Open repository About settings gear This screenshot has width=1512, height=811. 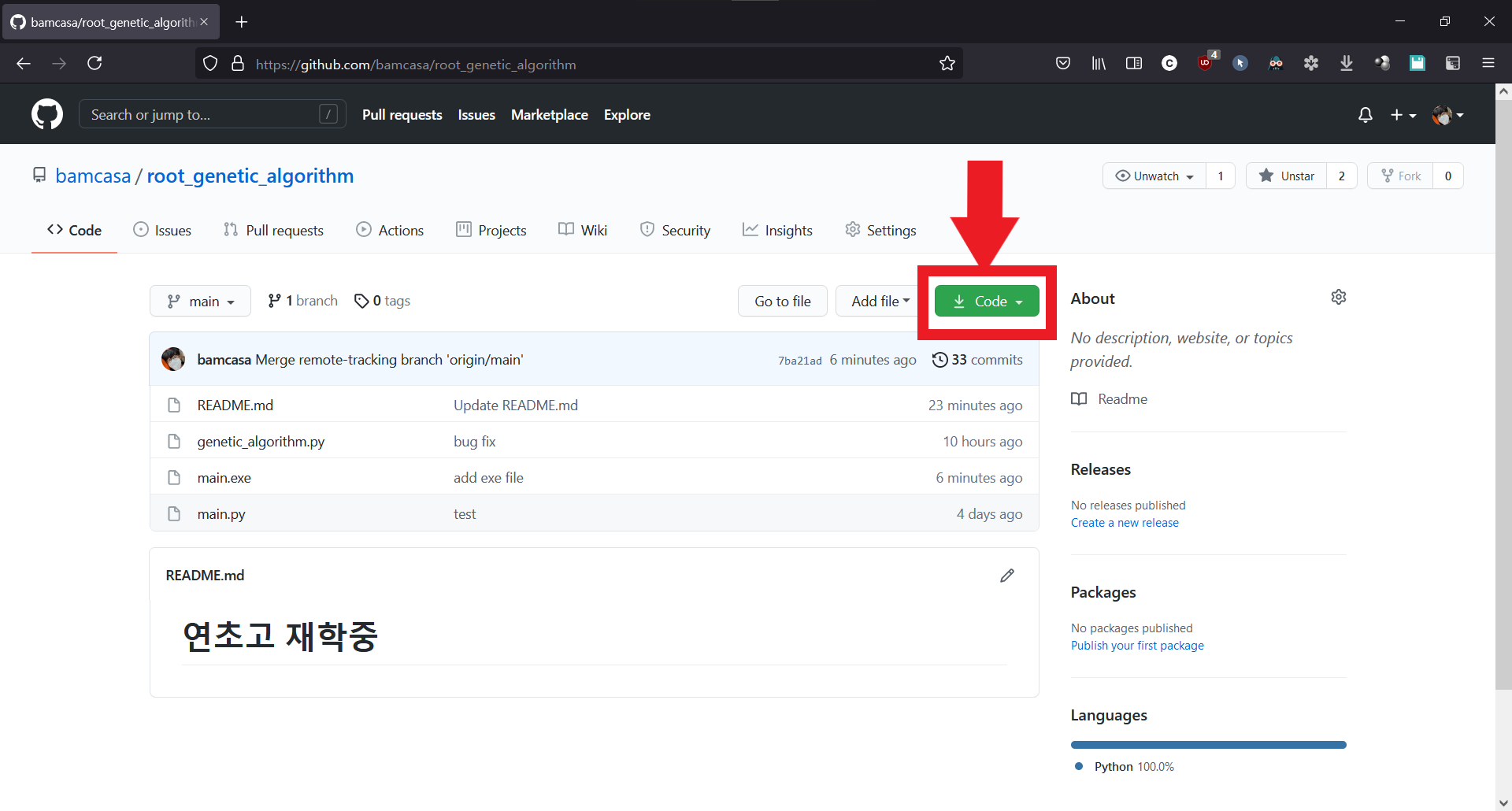tap(1339, 297)
